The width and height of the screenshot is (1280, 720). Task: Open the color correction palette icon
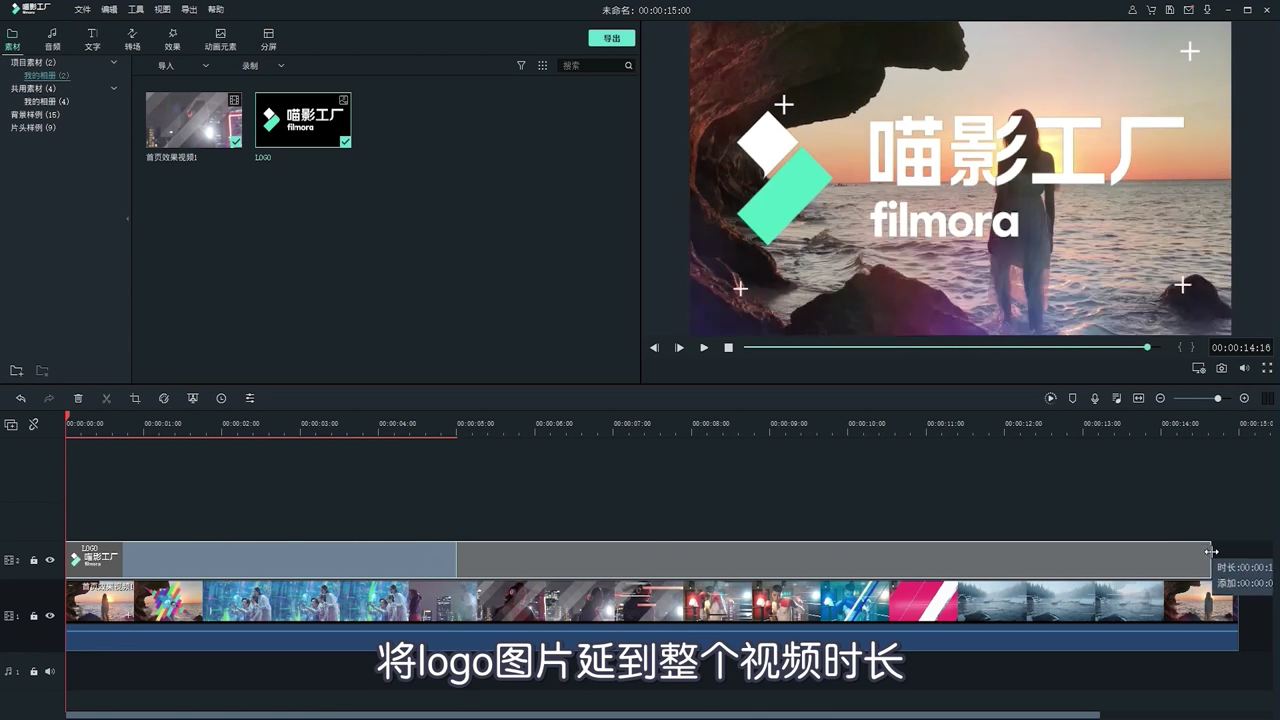164,398
